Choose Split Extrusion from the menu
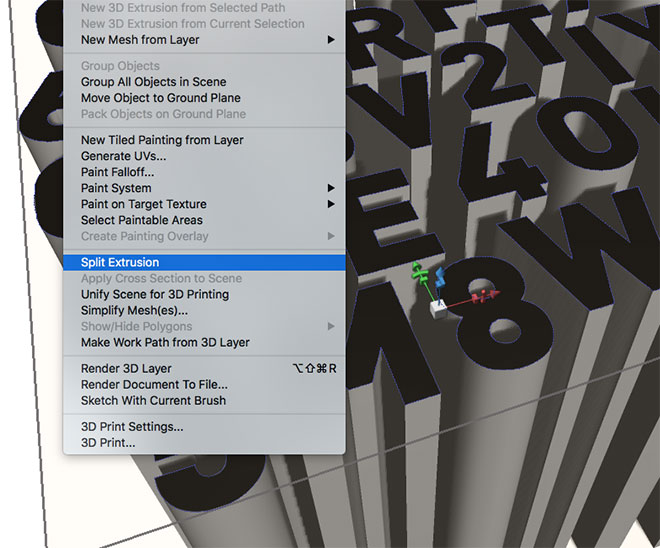This screenshot has height=548, width=660. (120, 262)
